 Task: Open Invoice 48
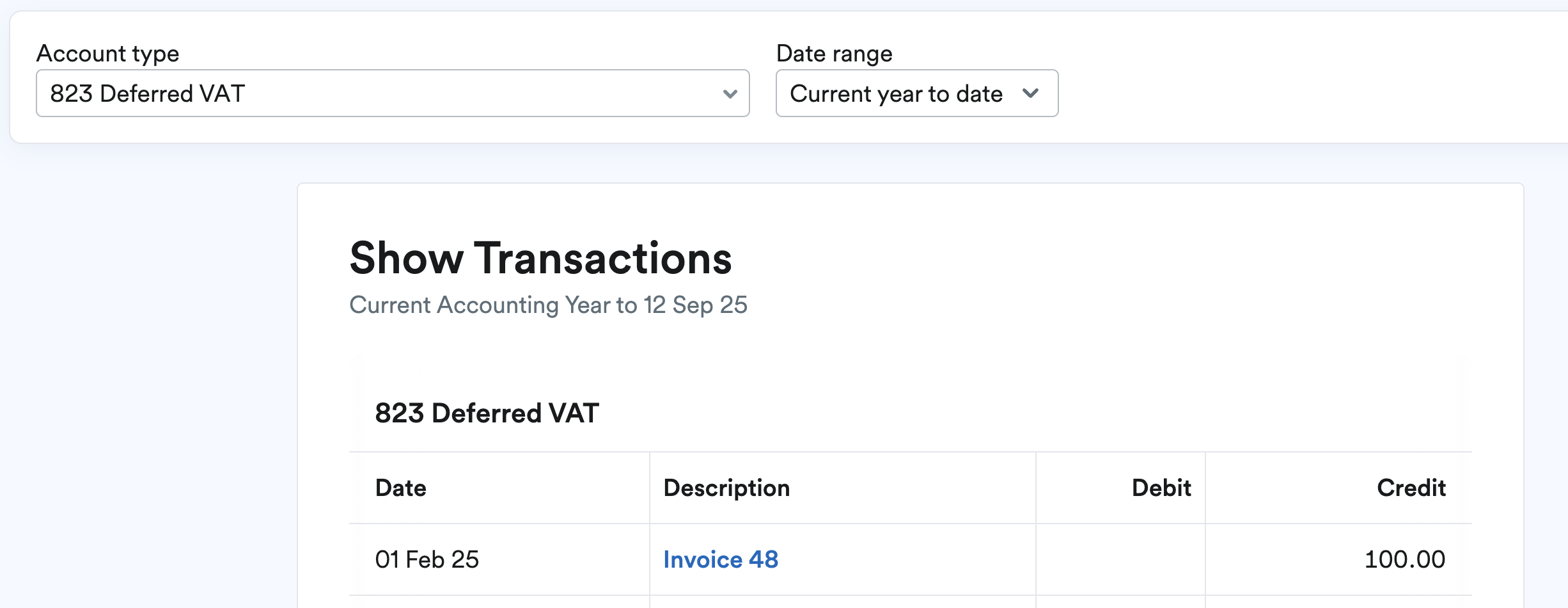721,559
